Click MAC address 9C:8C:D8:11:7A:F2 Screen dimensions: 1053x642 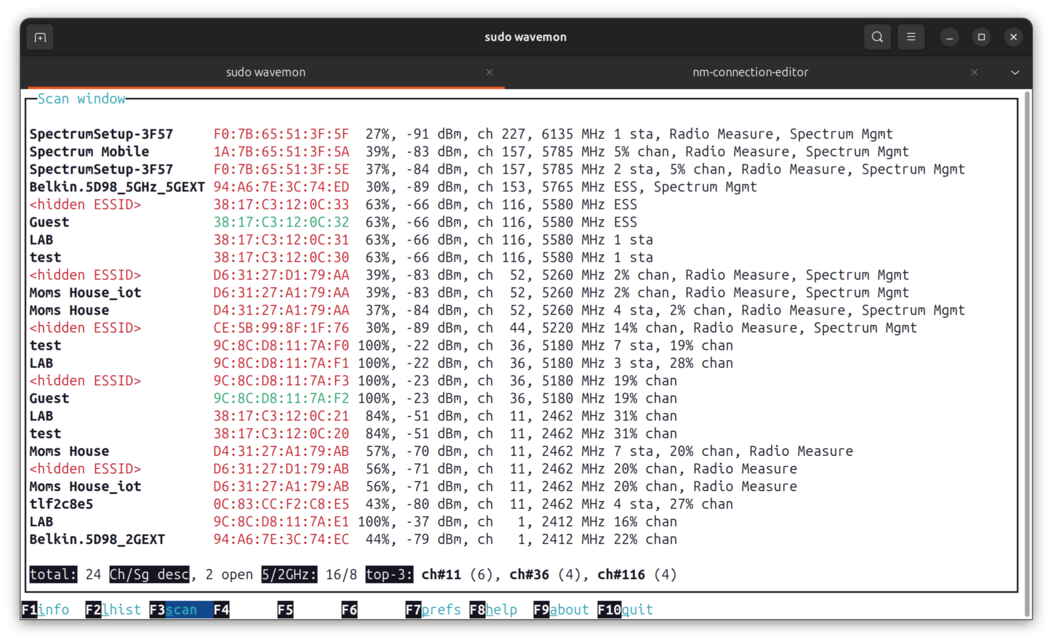(x=281, y=398)
